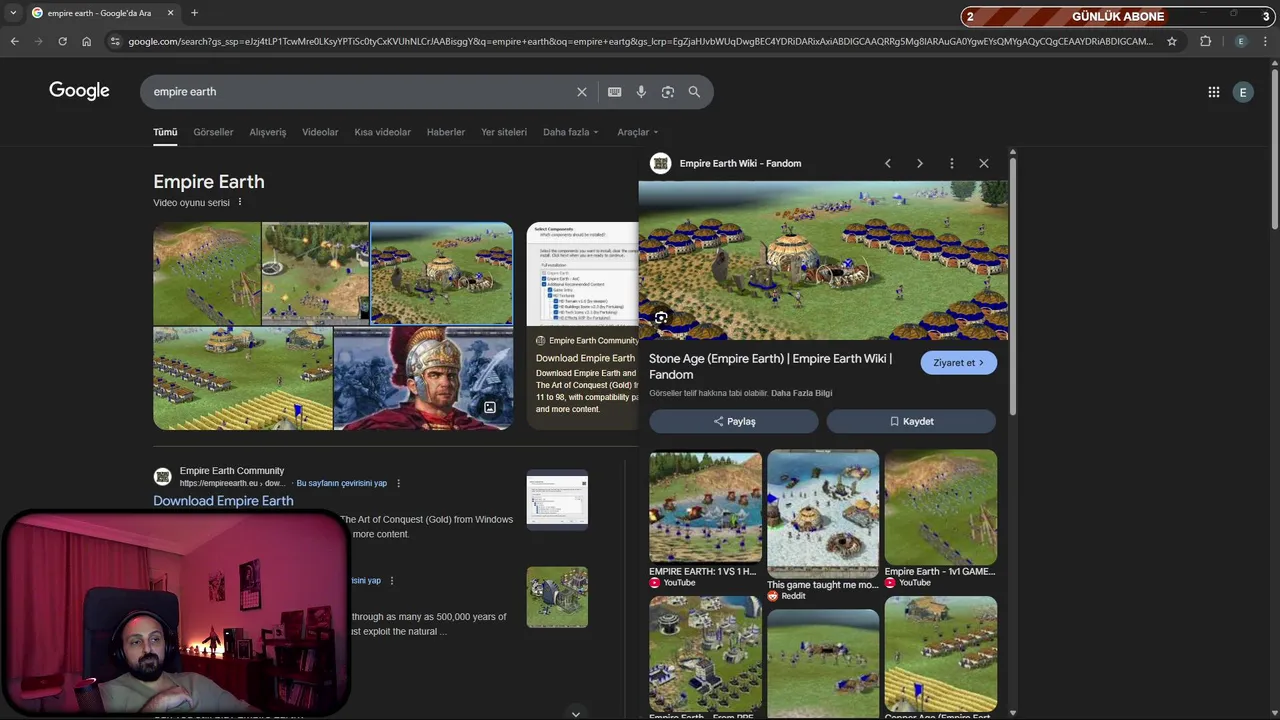Clear the search box with the X
1280x720 pixels.
pyautogui.click(x=582, y=92)
